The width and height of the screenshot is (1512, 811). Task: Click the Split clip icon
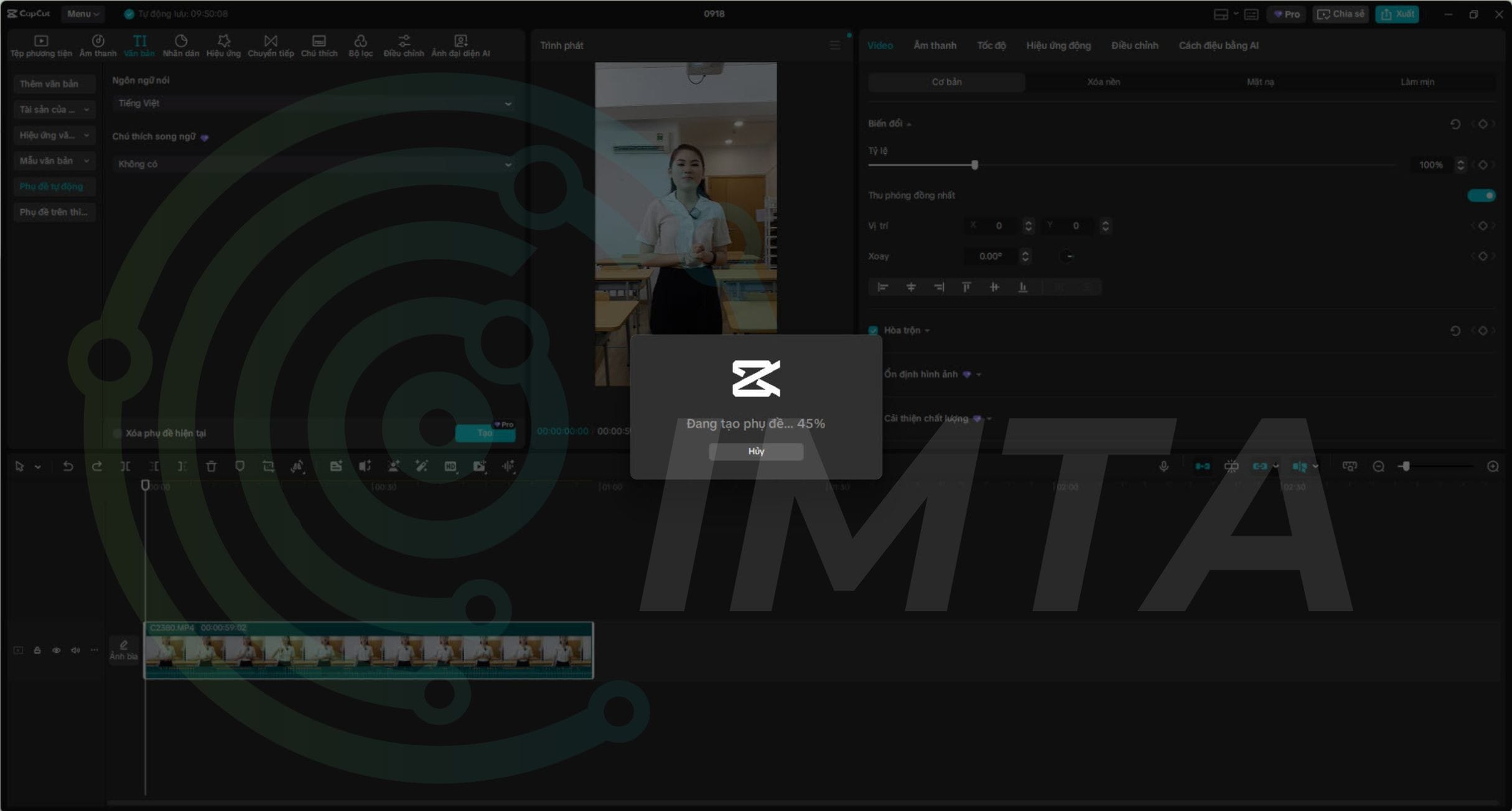tap(124, 466)
